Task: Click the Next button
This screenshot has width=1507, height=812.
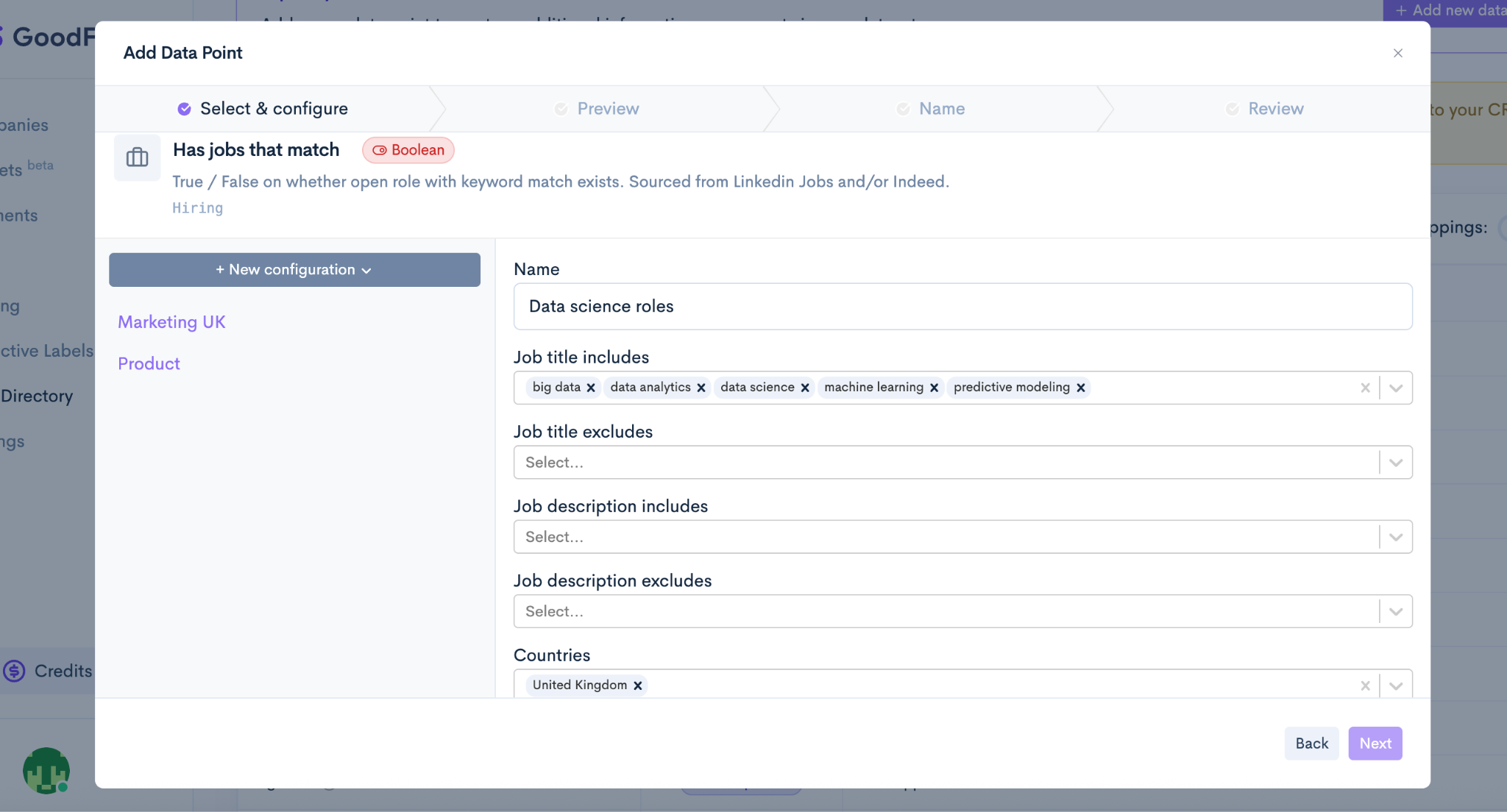Action: coord(1375,744)
